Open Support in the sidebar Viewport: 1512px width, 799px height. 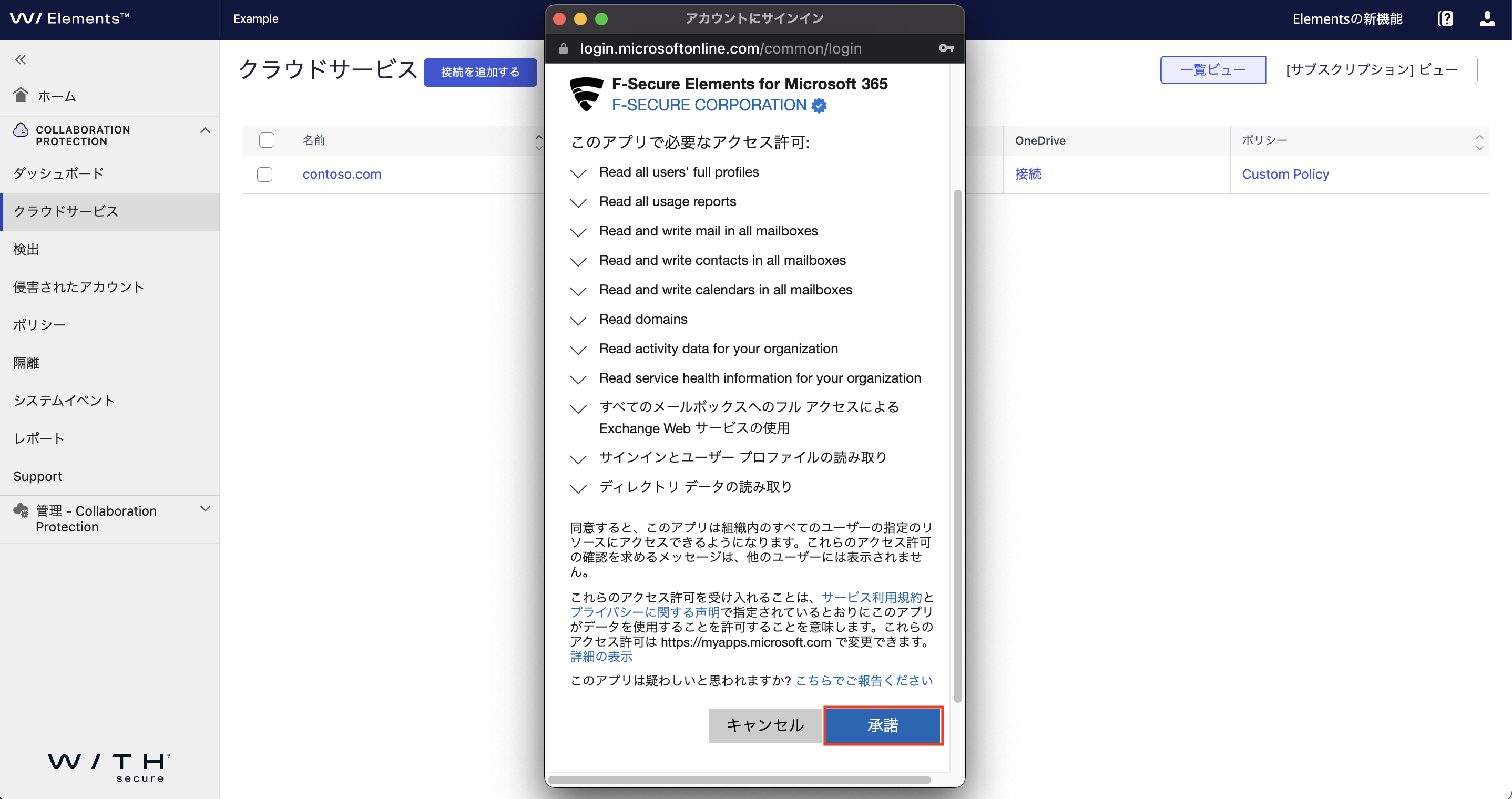coord(37,476)
